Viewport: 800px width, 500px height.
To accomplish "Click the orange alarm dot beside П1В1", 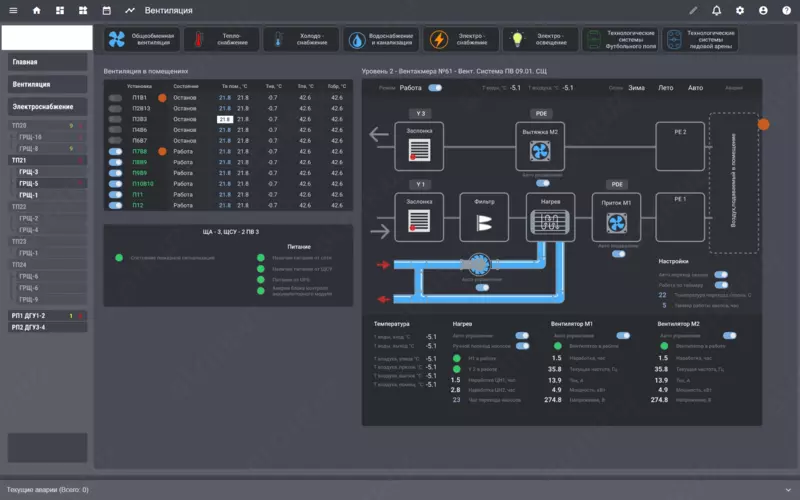I will 162,98.
